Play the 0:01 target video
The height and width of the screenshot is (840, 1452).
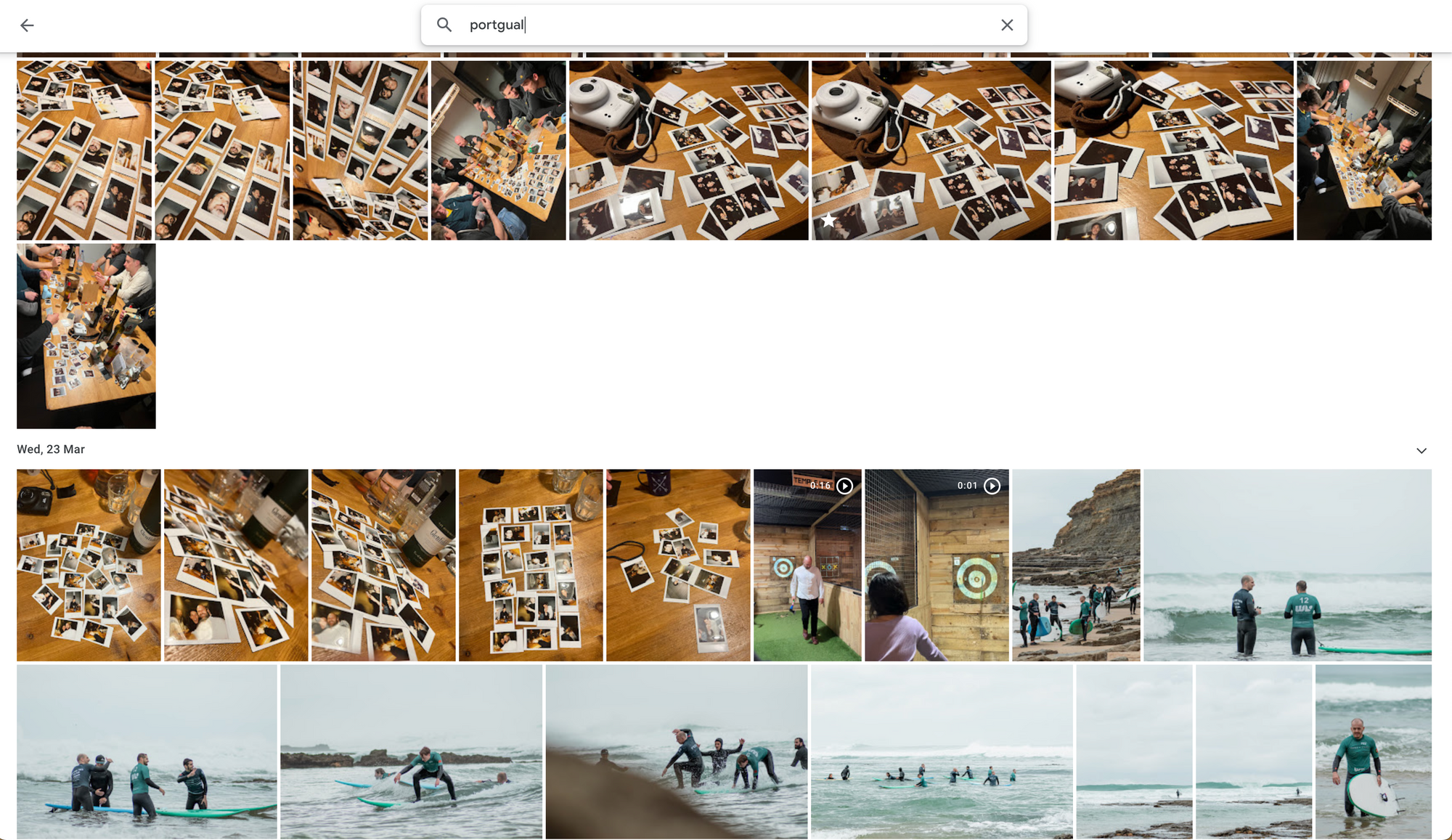992,486
